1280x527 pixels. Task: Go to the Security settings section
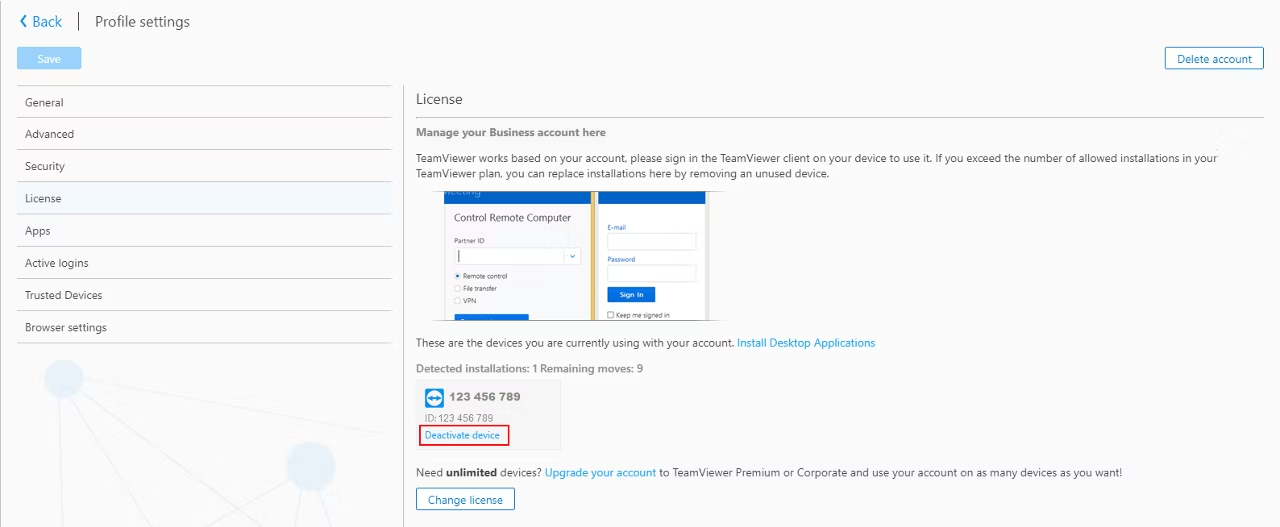(x=204, y=166)
